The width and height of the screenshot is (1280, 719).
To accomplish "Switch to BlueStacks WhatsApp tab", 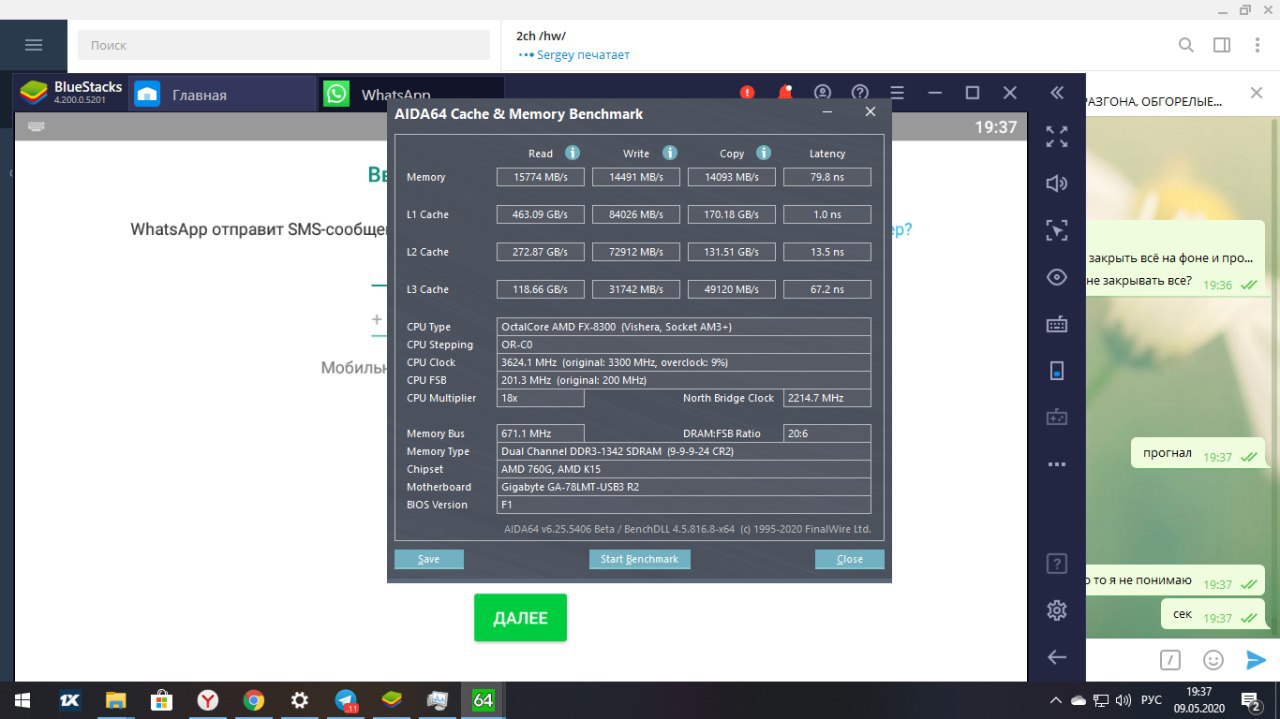I will tap(412, 95).
